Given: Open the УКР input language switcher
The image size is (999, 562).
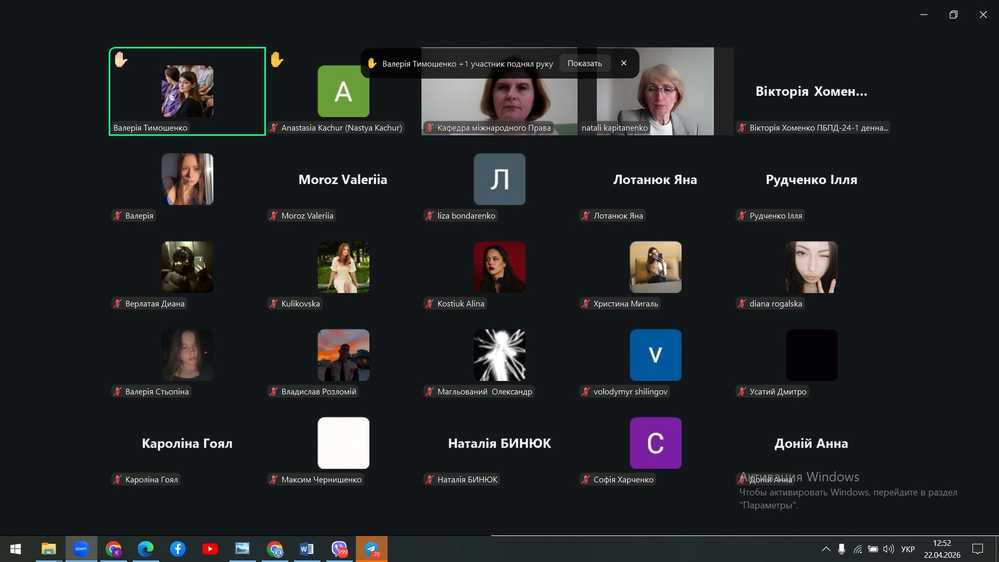Looking at the screenshot, I should pyautogui.click(x=908, y=549).
